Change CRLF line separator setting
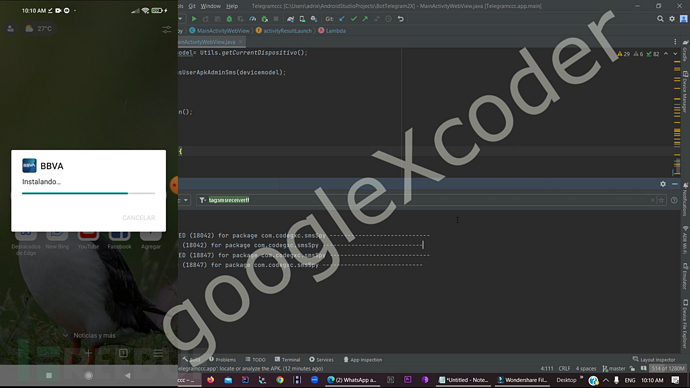The height and width of the screenshot is (388, 690). click(x=564, y=368)
